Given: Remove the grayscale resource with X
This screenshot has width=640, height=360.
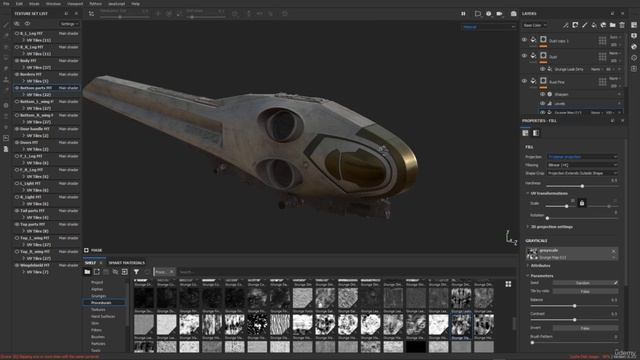Looking at the screenshot, I should tap(613, 251).
